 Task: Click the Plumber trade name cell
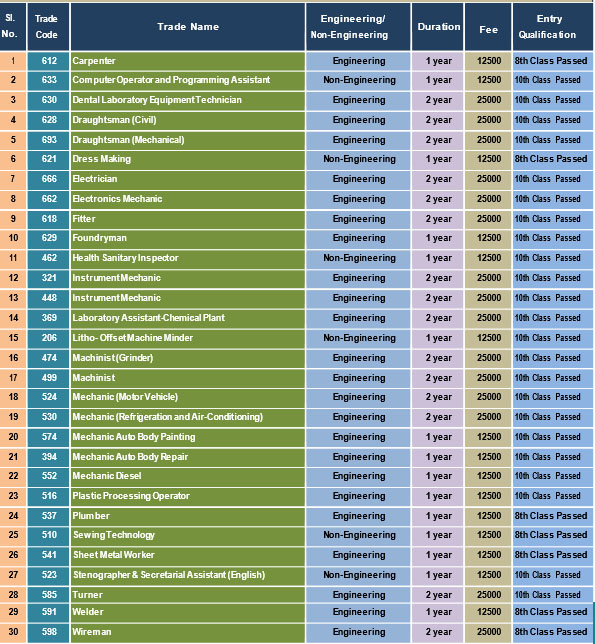188,516
